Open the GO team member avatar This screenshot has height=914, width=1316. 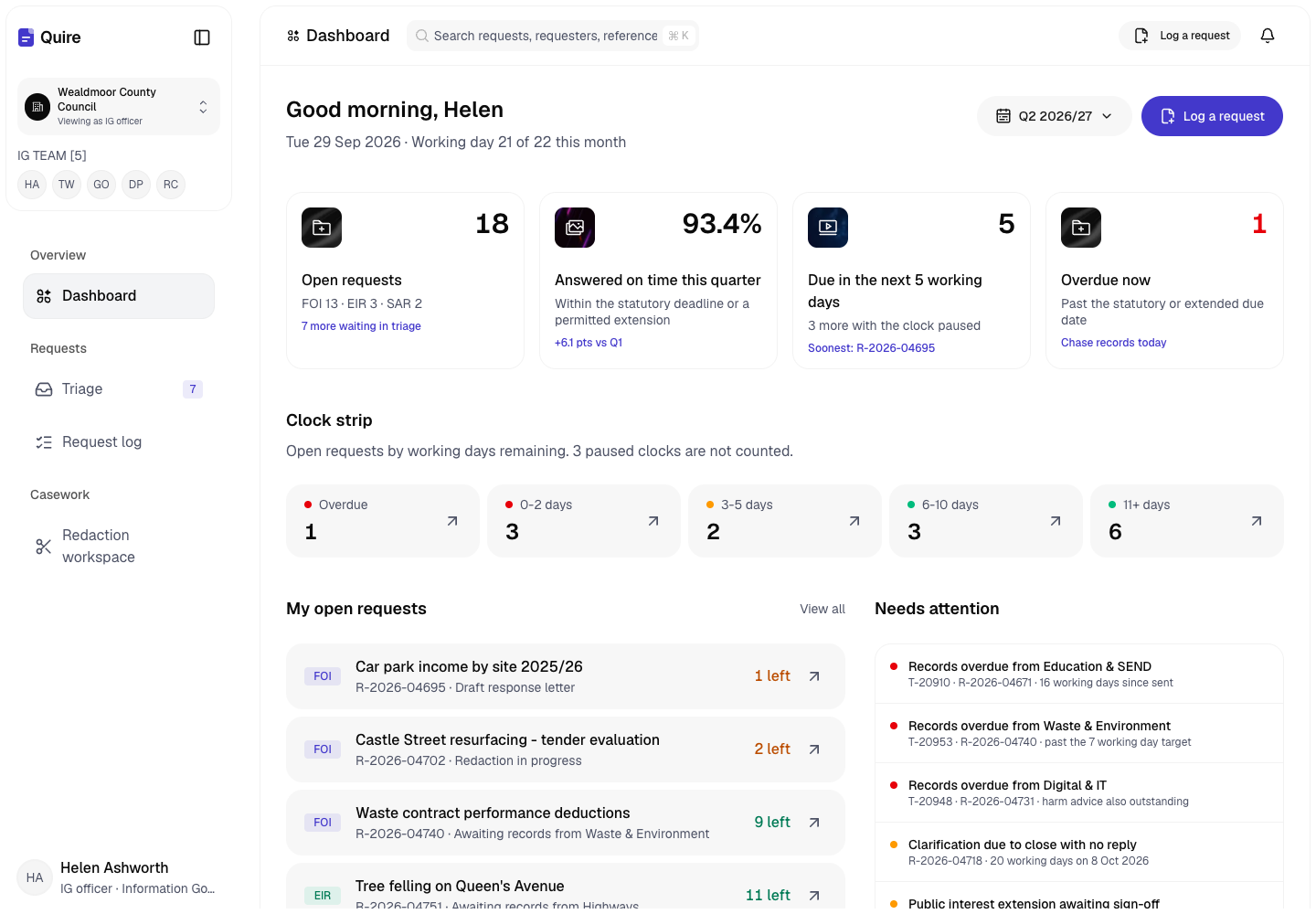101,185
